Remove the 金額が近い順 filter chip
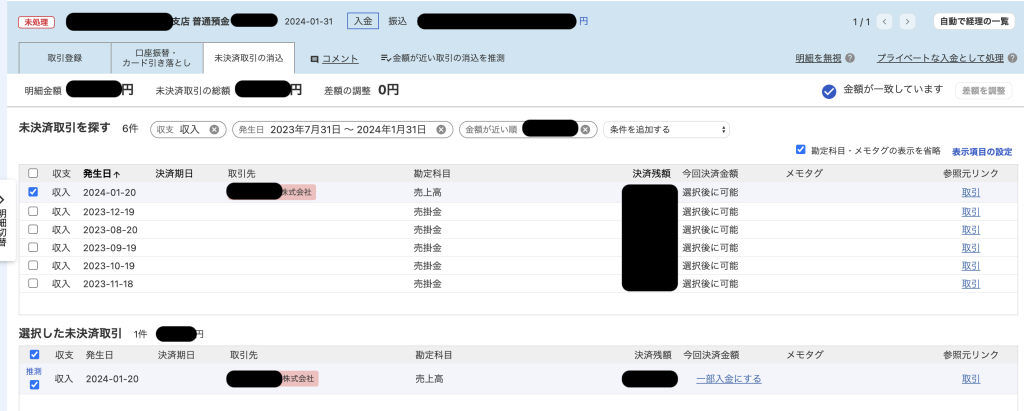Viewport: 1024px width, 411px height. [589, 129]
